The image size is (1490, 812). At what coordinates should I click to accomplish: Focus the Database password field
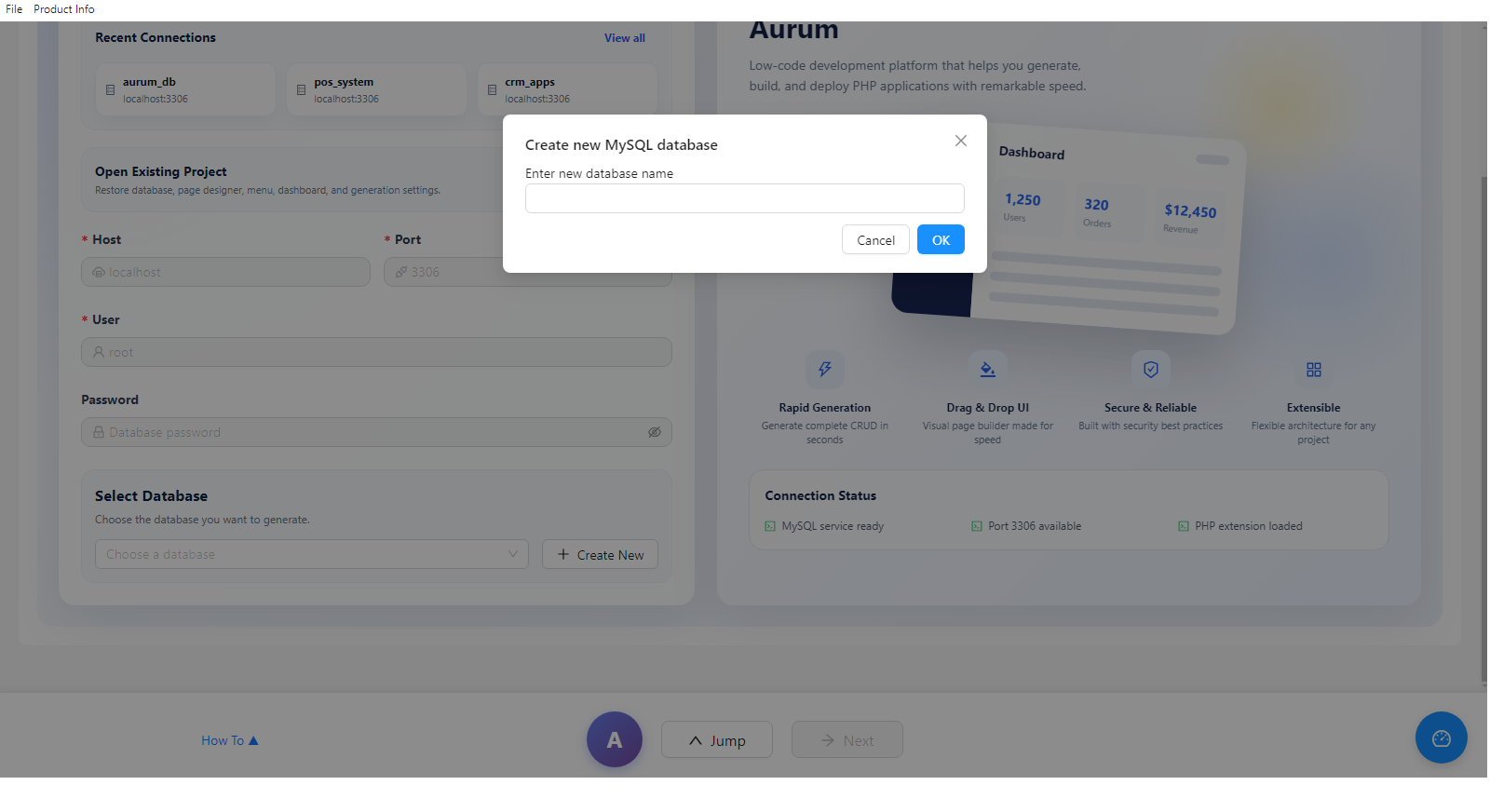pyautogui.click(x=376, y=432)
